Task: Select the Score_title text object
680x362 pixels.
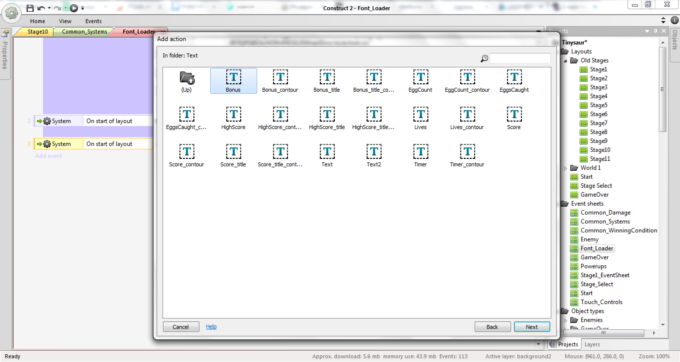Action: click(233, 155)
